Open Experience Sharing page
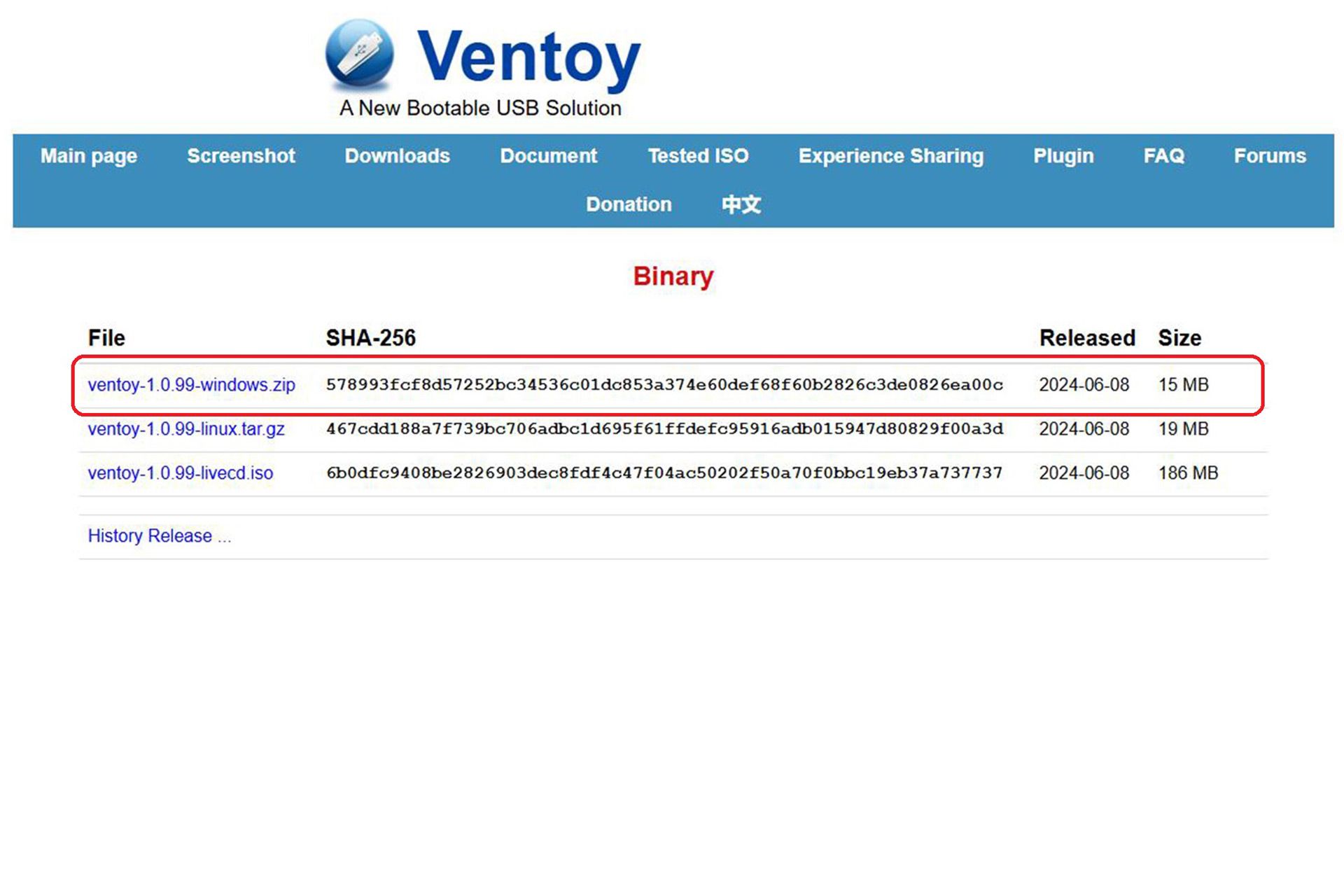This screenshot has height=896, width=1344. (x=891, y=156)
